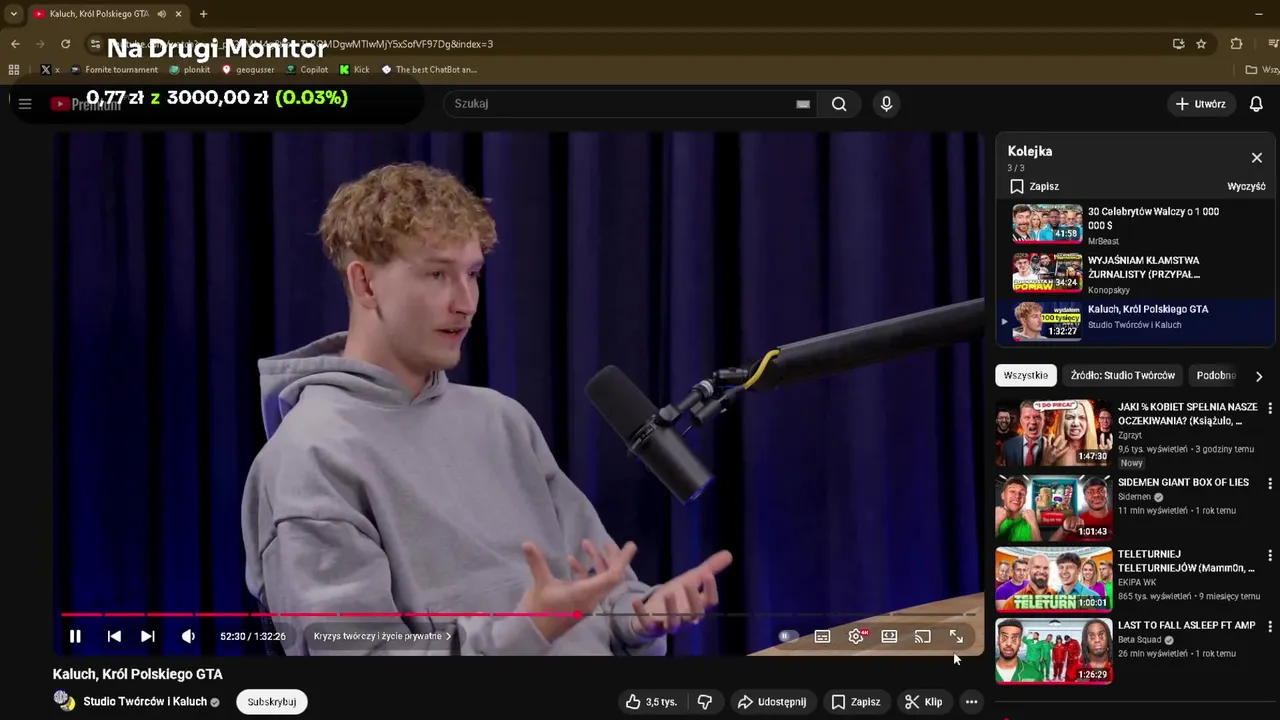Subscribe via Subskrybuj button
Image resolution: width=1280 pixels, height=720 pixels.
click(x=272, y=702)
